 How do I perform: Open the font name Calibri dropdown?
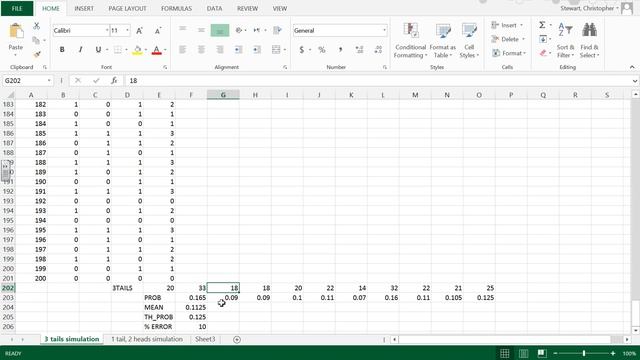tap(107, 31)
